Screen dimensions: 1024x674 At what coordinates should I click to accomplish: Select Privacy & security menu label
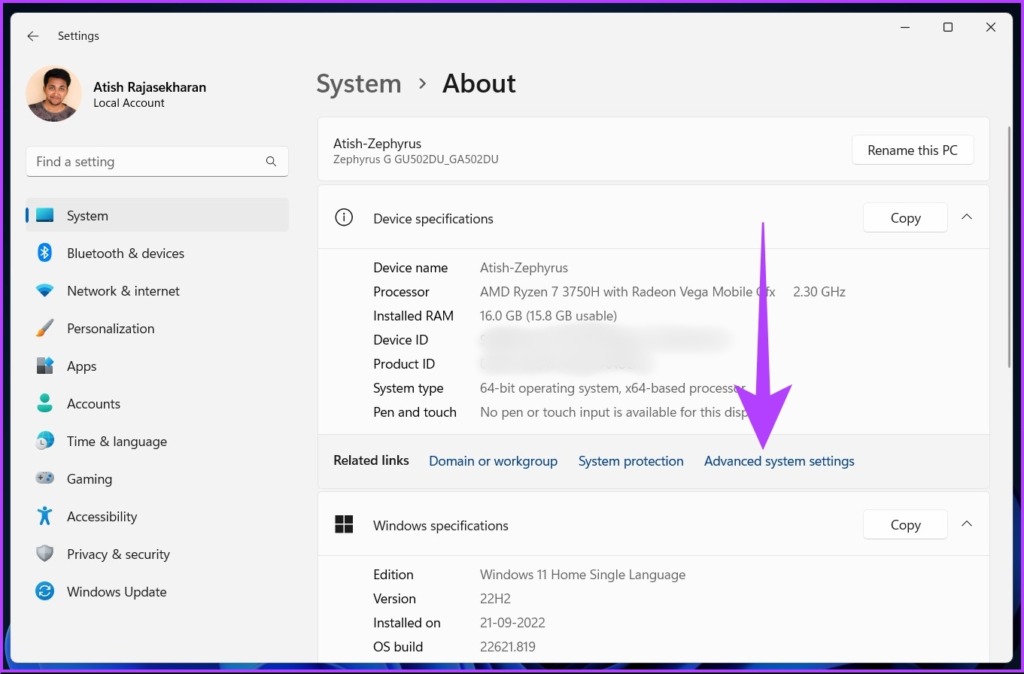[x=118, y=554]
